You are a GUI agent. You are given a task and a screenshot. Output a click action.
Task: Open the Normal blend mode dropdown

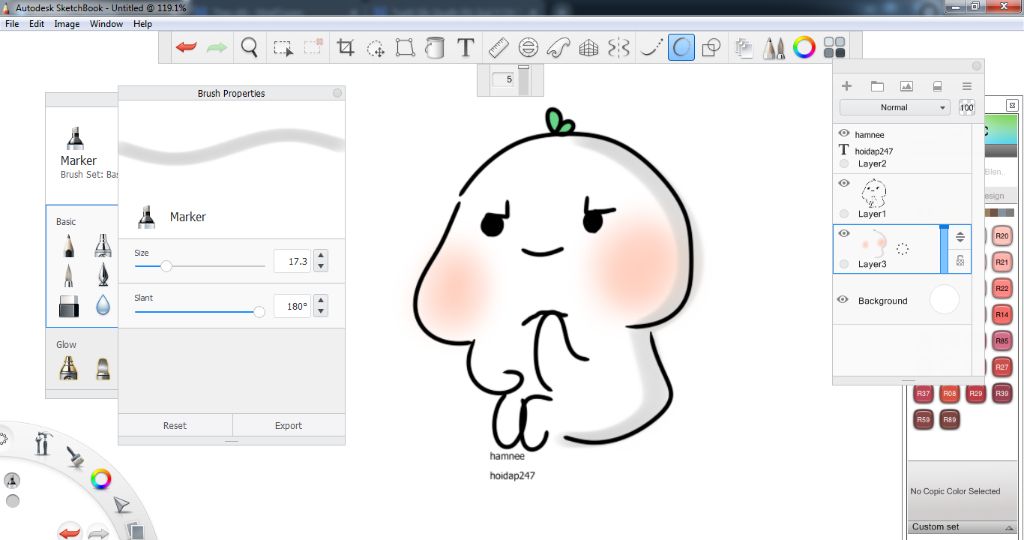[895, 108]
